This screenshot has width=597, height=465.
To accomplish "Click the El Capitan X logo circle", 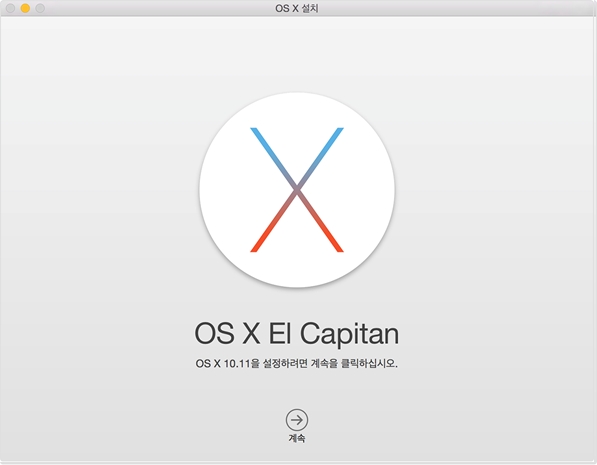I will tap(297, 190).
